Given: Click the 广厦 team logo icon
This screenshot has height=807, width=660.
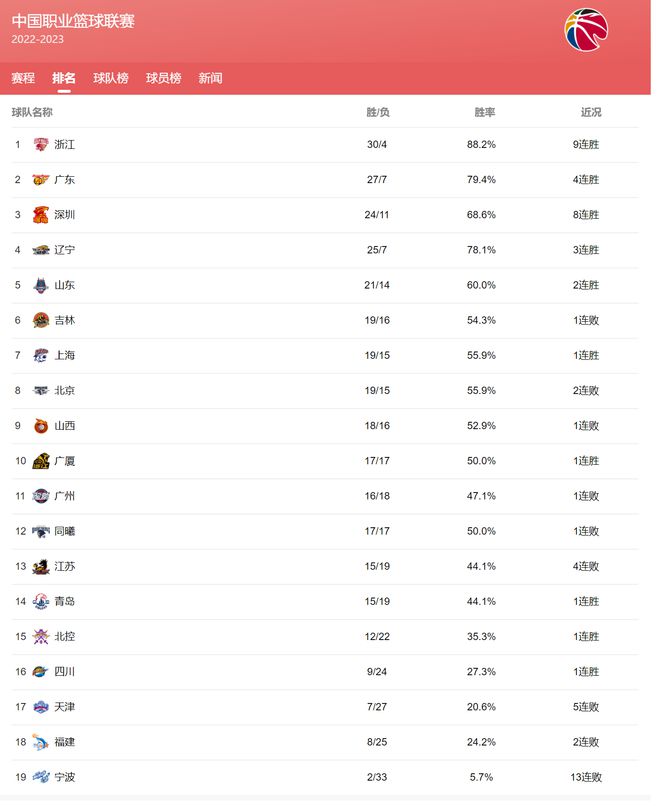Looking at the screenshot, I should coord(41,461).
